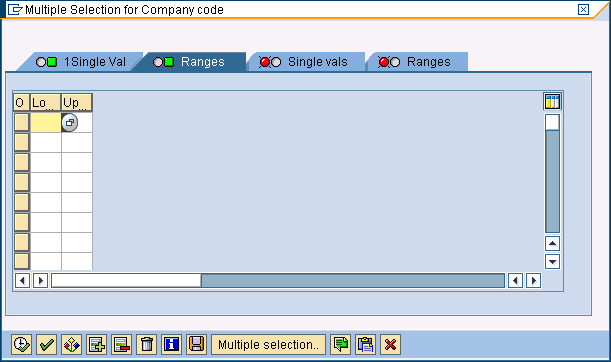Click the left arrow at scrollbar's right end
The image size is (611, 362).
pyautogui.click(x=515, y=281)
